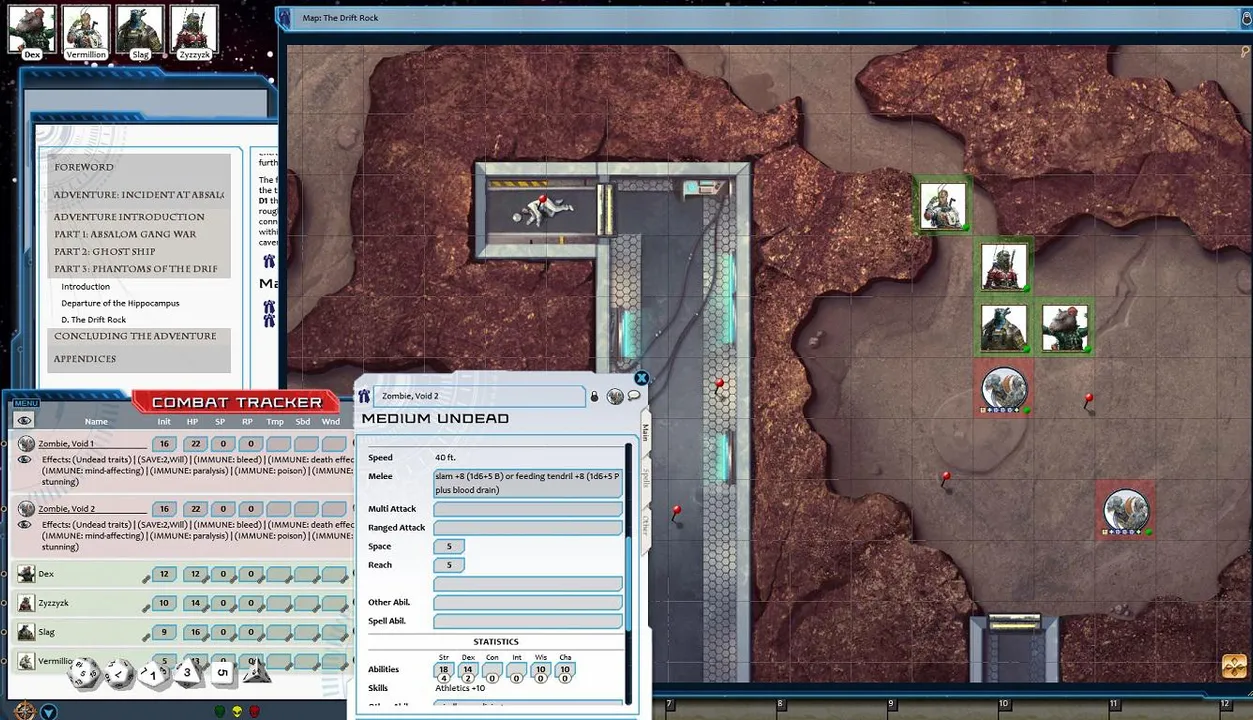Image resolution: width=1253 pixels, height=720 pixels.
Task: Expand Adventure: Incident at Absalom section
Action: 139,194
